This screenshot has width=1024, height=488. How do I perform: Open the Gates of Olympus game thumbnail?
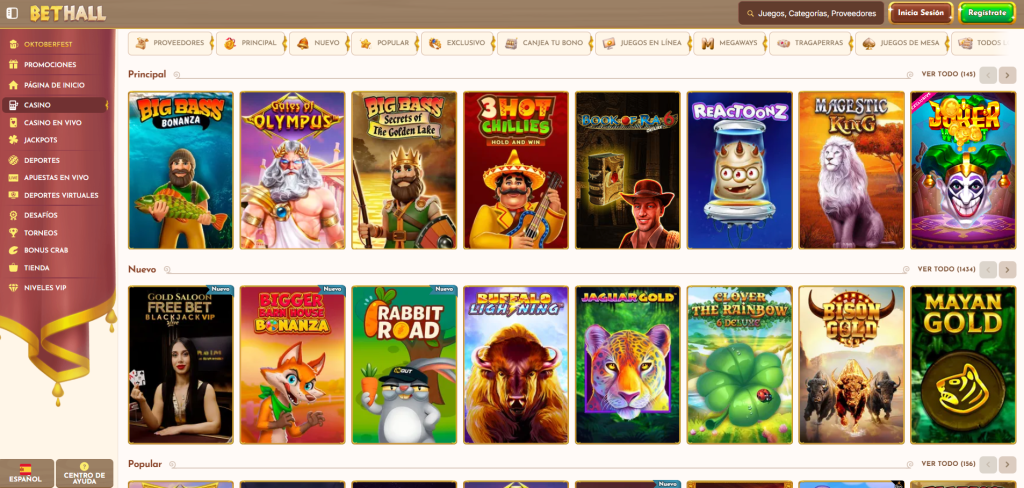[x=293, y=170]
